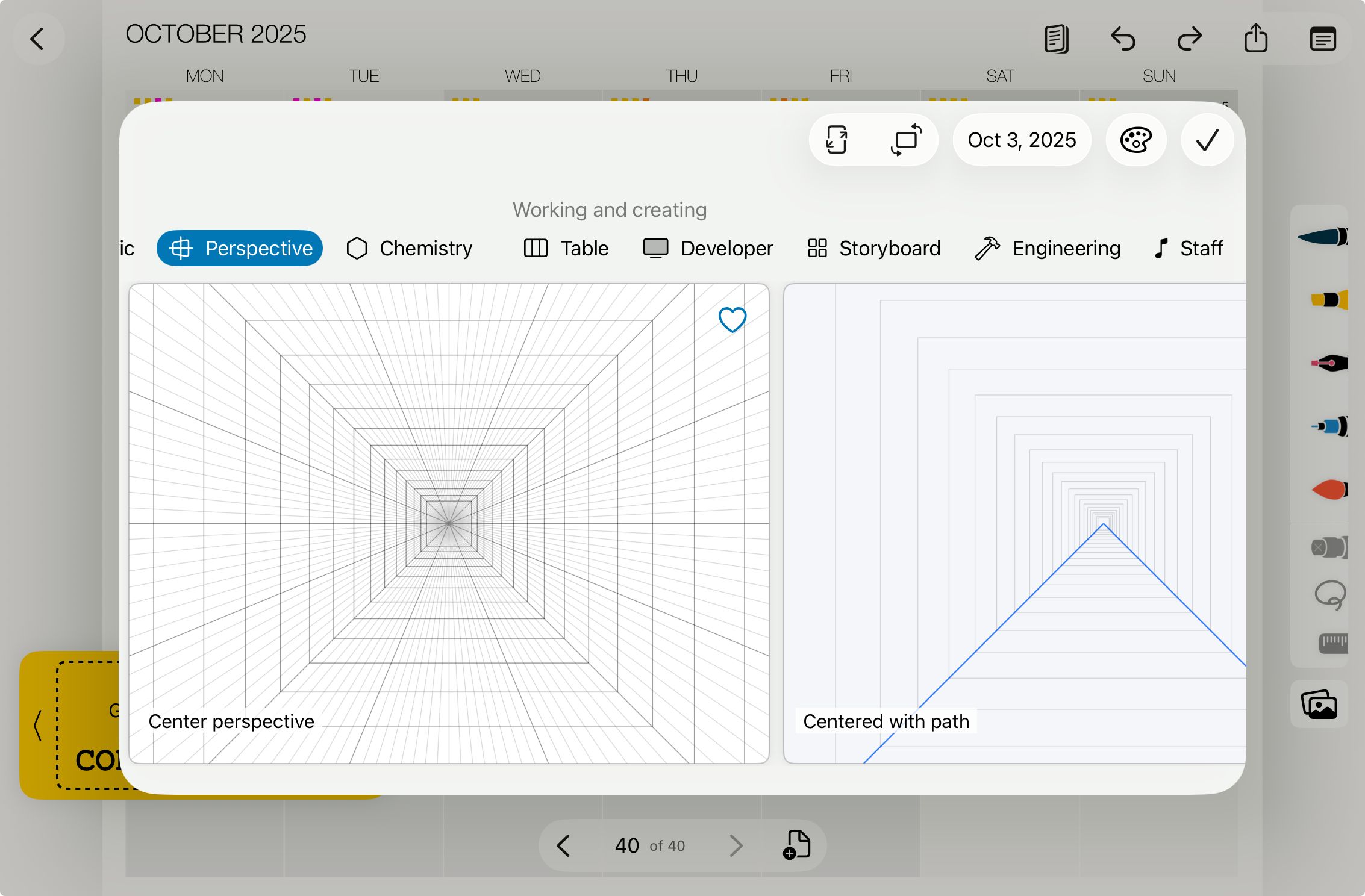This screenshot has width=1365, height=896.
Task: Select the Perspective template tab
Action: point(240,248)
